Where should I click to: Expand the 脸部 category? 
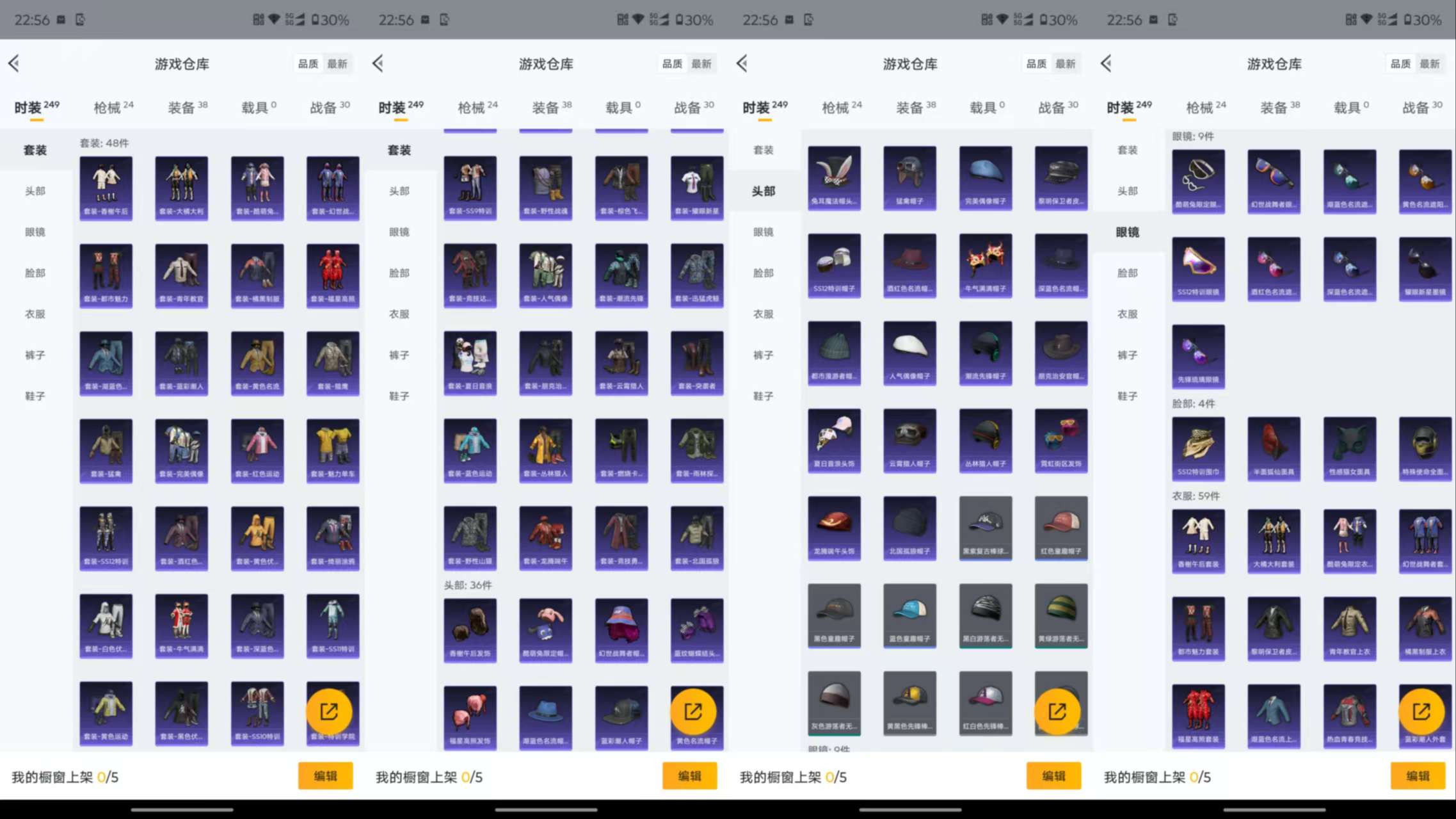click(x=35, y=272)
